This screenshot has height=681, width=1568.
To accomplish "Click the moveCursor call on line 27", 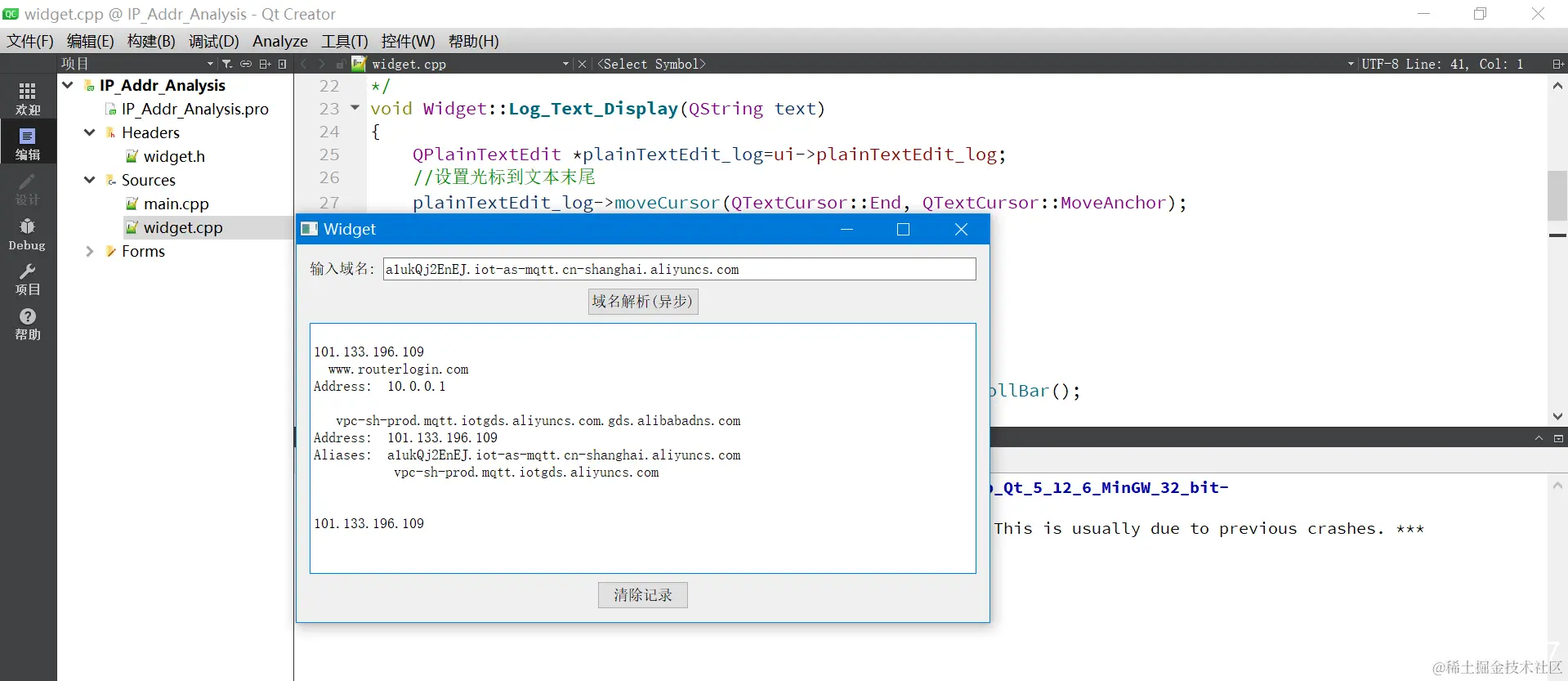I will coord(667,203).
